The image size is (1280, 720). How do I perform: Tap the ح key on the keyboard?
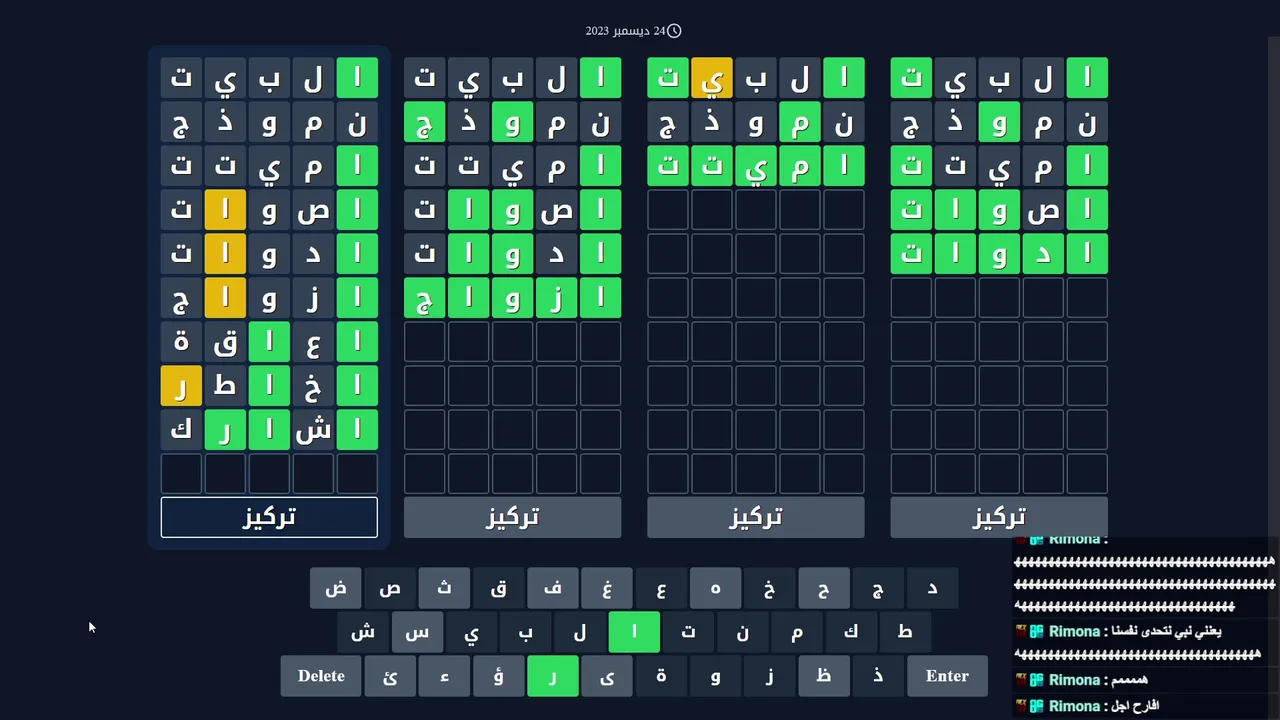coord(823,588)
